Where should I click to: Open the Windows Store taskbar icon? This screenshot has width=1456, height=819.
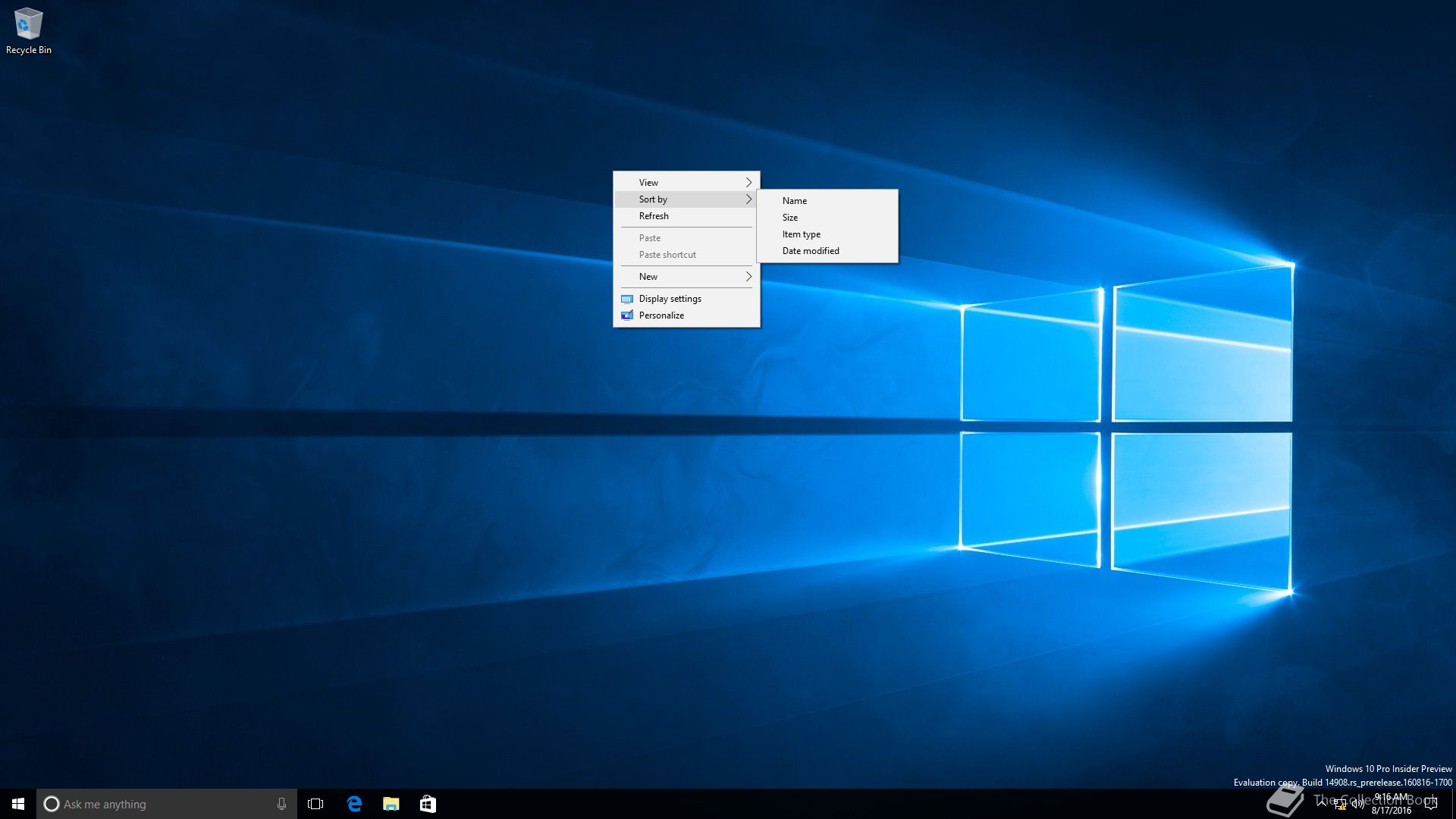[x=428, y=804]
